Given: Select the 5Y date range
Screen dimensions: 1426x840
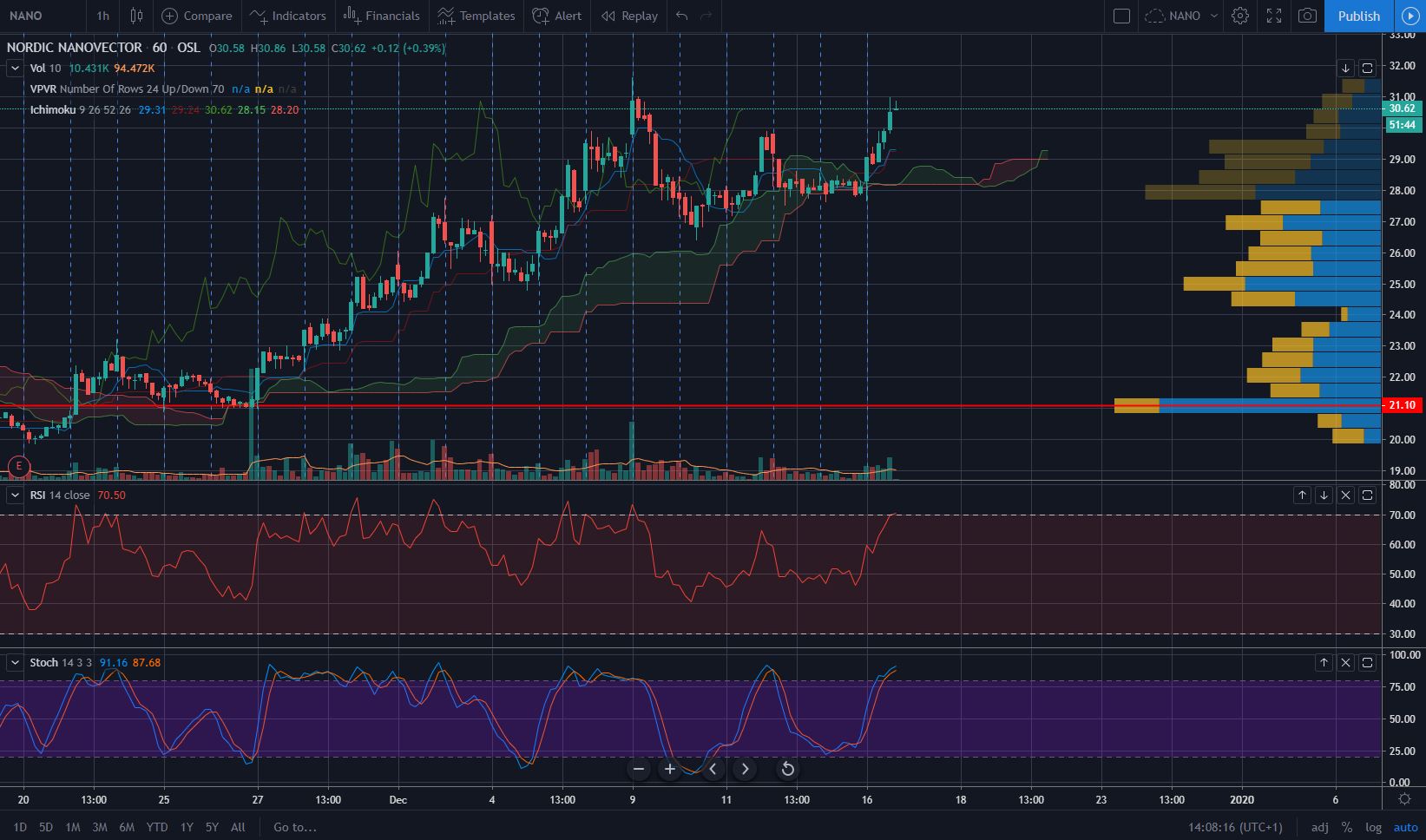Looking at the screenshot, I should 212,827.
